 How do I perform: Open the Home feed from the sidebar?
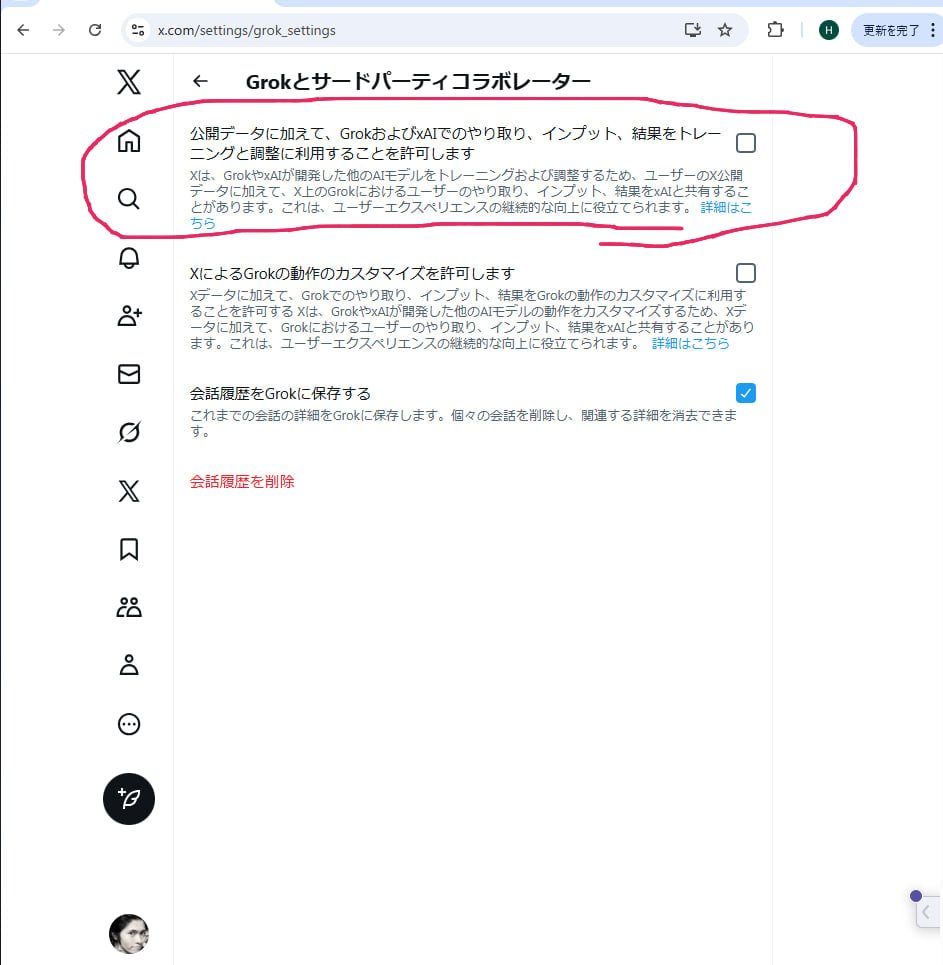128,141
